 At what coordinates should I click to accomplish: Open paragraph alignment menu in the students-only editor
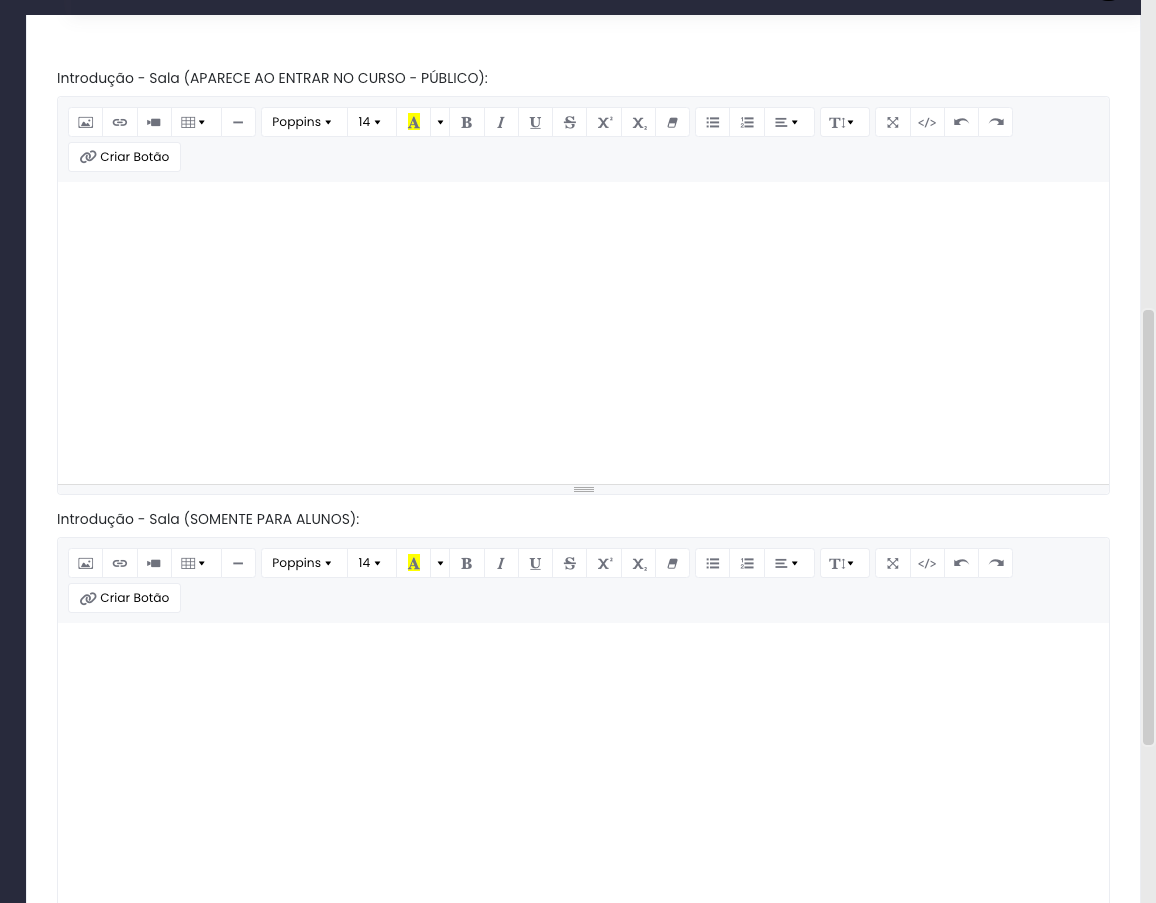click(787, 563)
